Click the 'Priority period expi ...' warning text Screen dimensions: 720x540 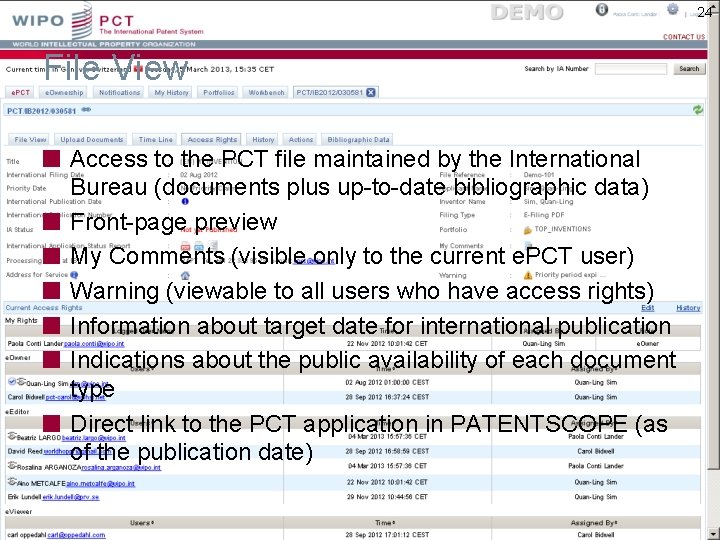tap(570, 275)
